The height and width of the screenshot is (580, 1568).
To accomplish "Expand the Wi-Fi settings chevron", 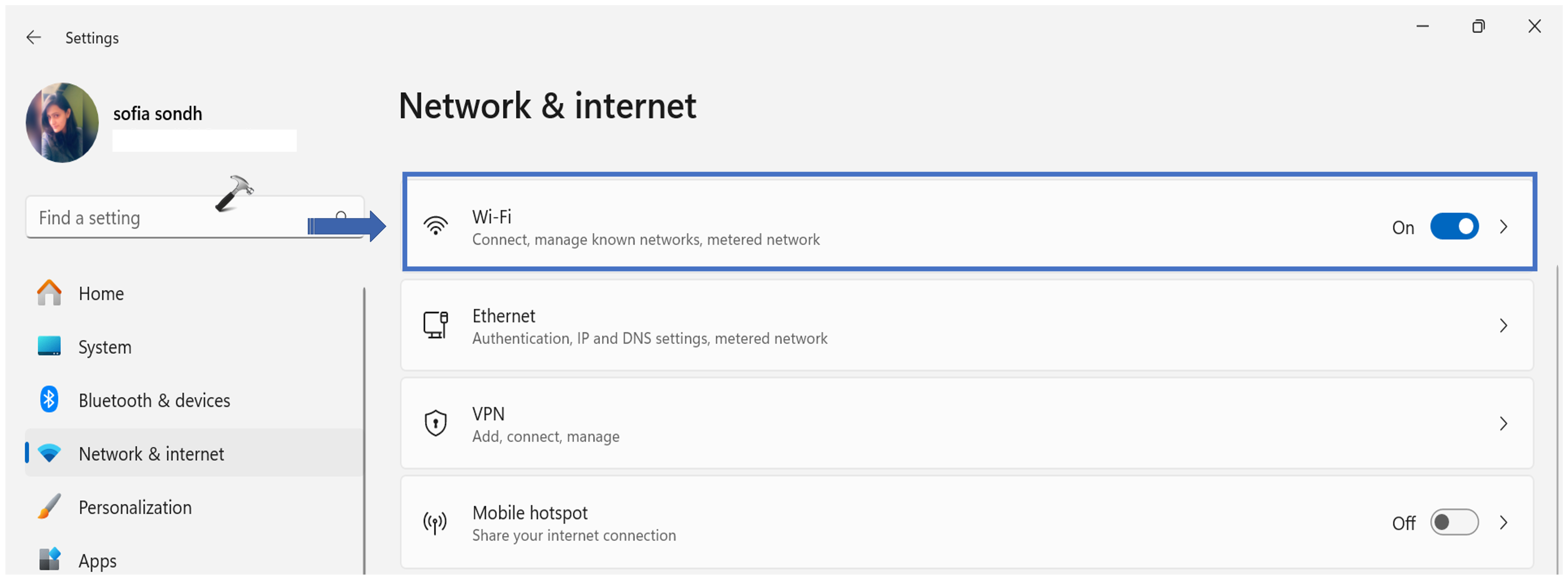I will coord(1503,226).
